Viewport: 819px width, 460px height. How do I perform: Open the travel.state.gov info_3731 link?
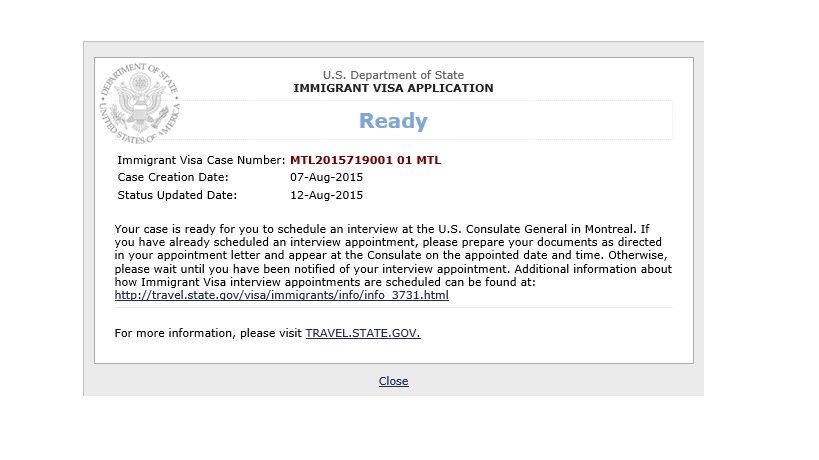(x=282, y=296)
